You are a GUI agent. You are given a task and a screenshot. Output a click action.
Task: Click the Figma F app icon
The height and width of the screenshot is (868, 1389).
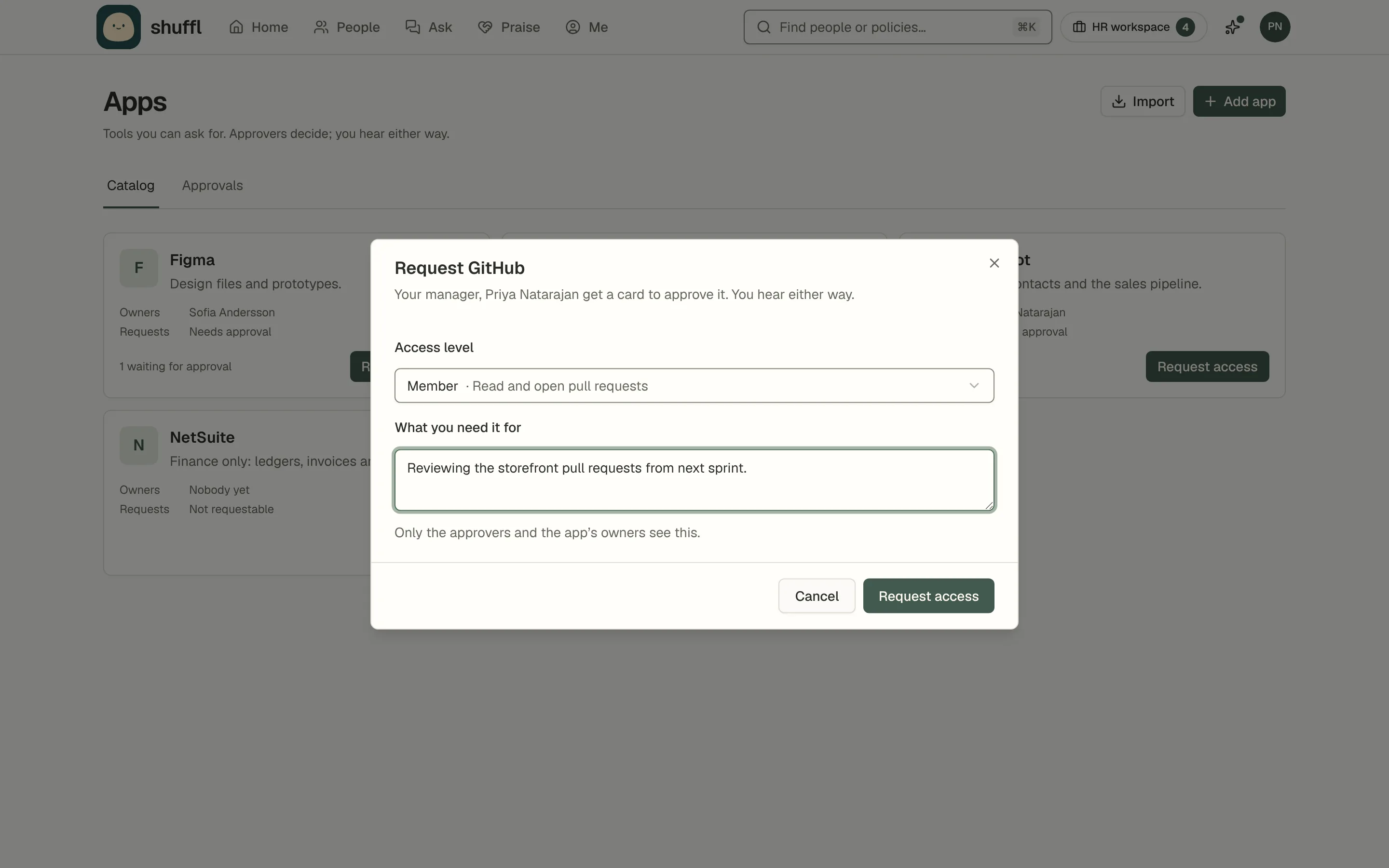tap(138, 268)
